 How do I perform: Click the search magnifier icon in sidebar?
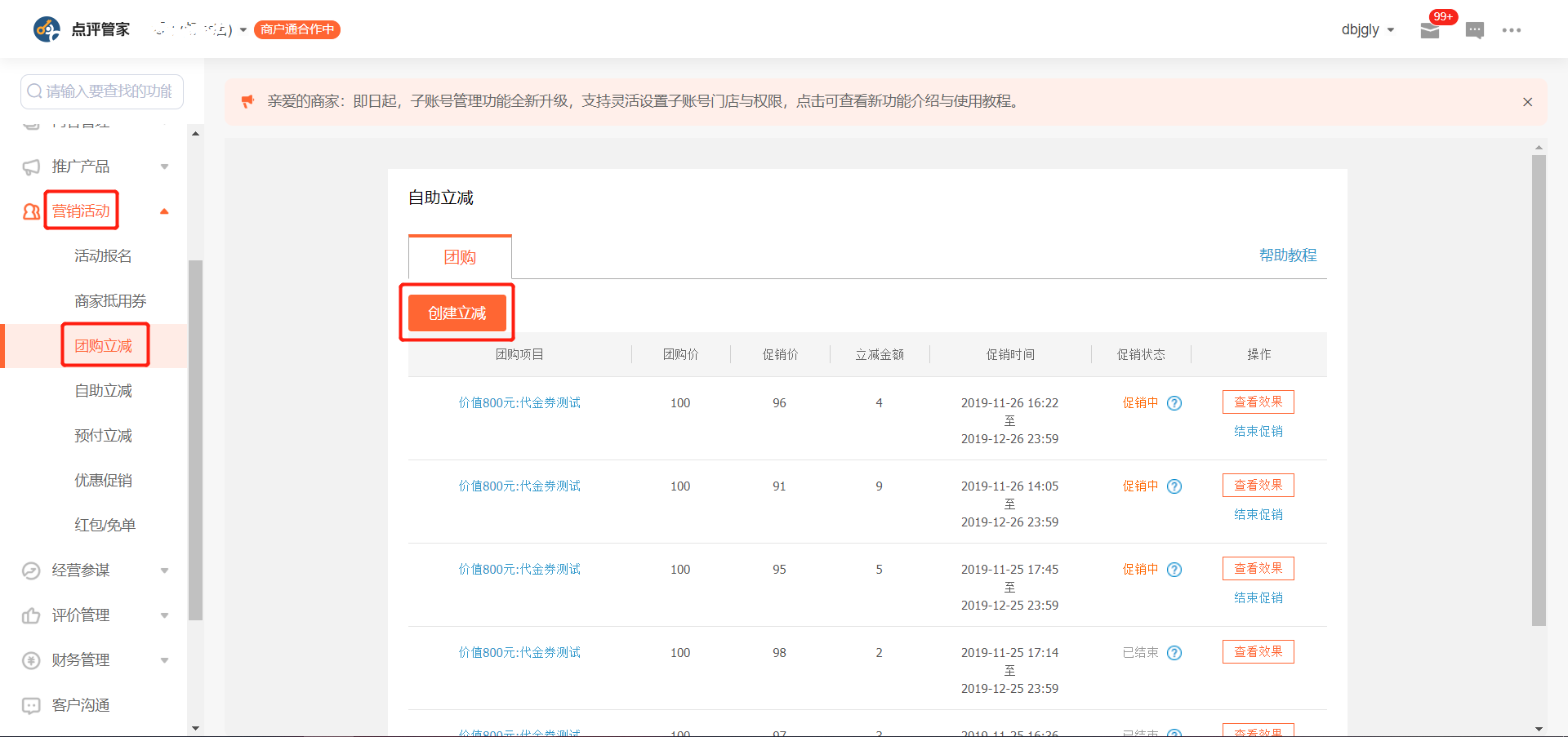[x=34, y=91]
